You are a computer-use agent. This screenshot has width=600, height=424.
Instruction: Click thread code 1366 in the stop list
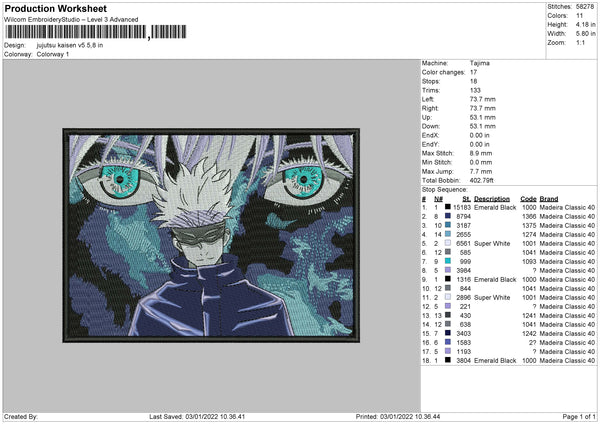click(x=529, y=217)
